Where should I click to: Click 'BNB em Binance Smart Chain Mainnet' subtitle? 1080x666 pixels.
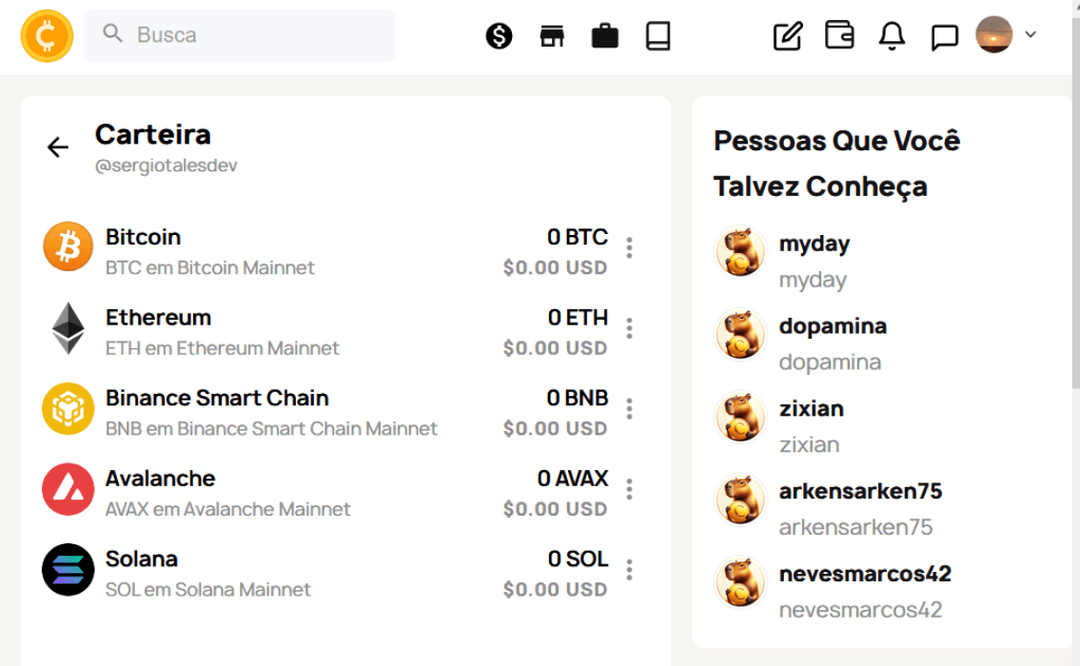(x=271, y=428)
